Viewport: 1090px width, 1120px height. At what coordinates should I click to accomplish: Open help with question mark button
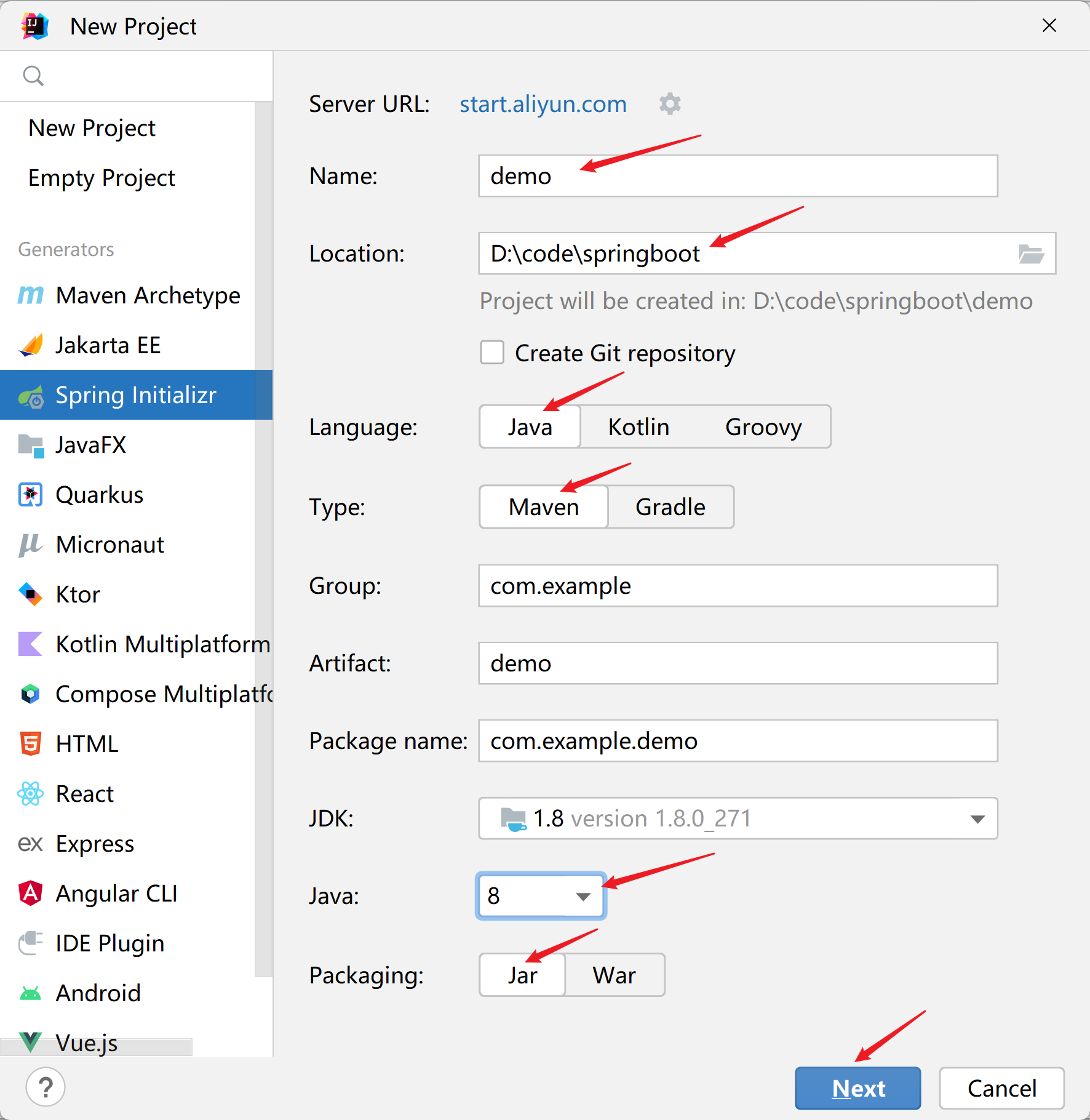pyautogui.click(x=46, y=1087)
